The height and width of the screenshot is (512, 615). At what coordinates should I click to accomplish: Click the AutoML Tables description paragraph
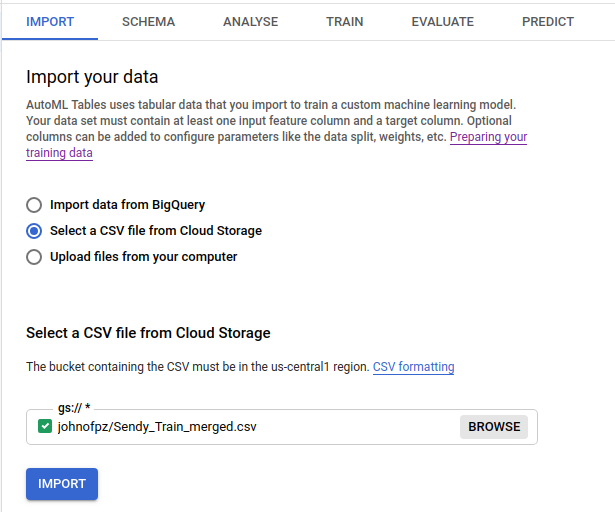tap(270, 120)
